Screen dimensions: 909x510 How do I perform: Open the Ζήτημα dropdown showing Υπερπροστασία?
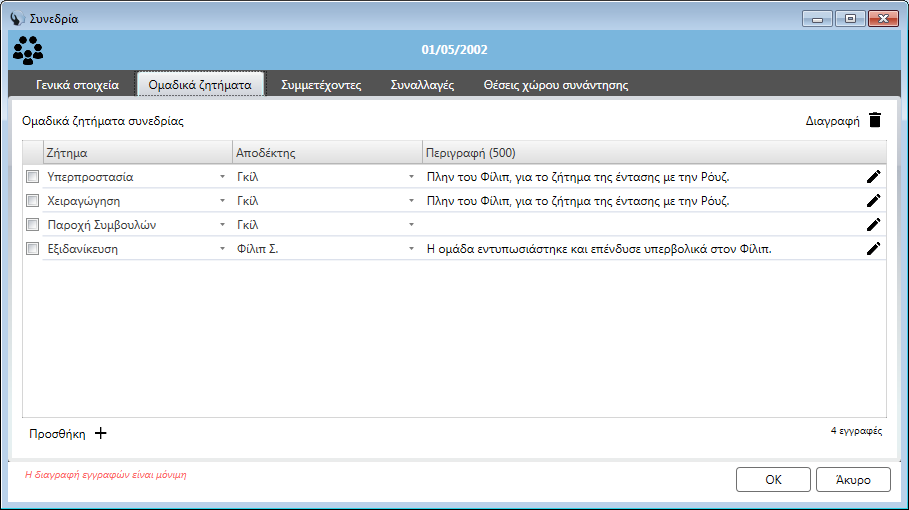pos(222,177)
